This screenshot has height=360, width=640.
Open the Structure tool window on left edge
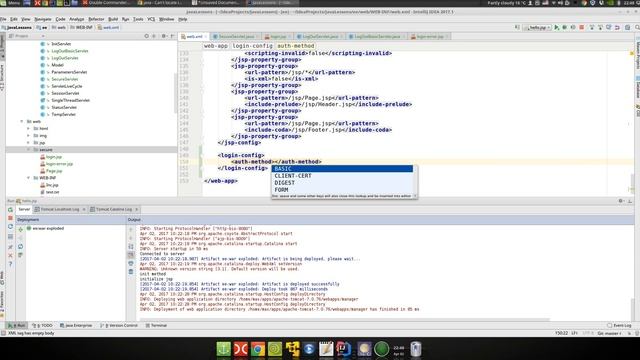(x=2, y=78)
